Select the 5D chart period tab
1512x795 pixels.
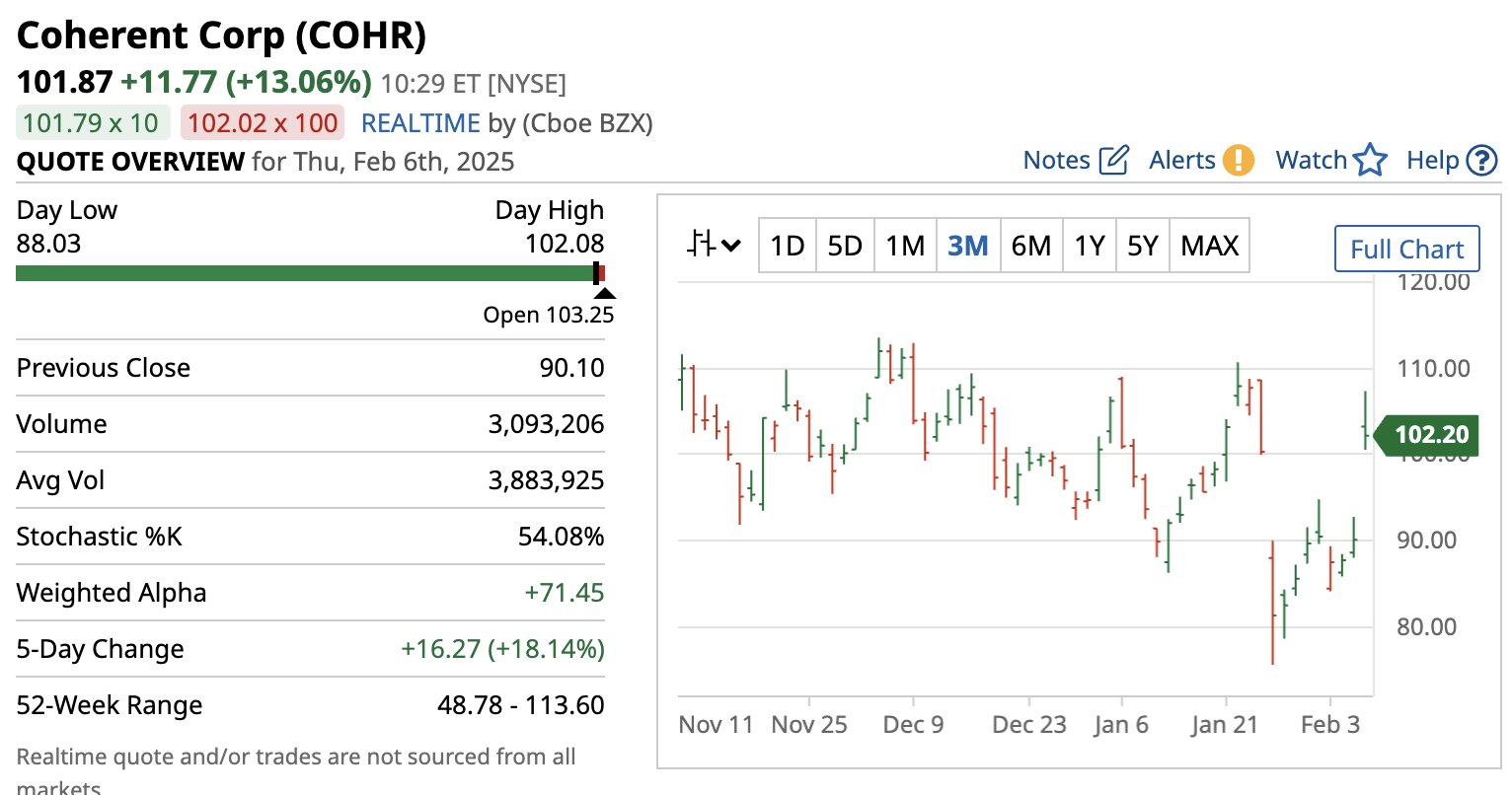pos(845,245)
